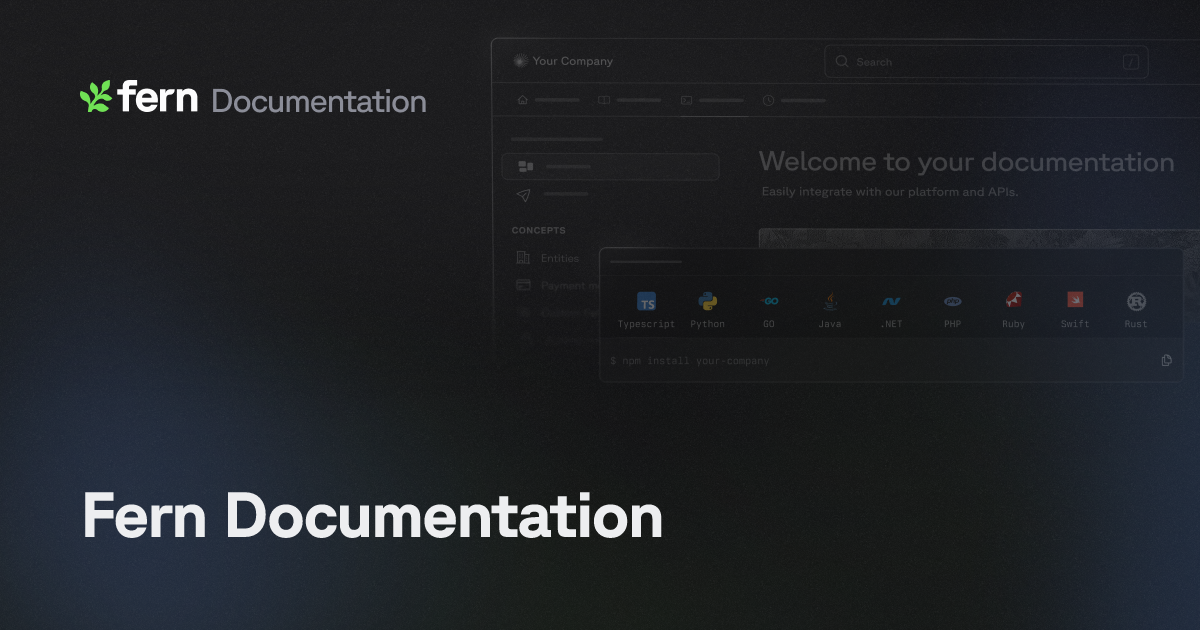Select the highlighted sidebar item with blocks icon
Screen dimensions: 1200x630
(610, 166)
